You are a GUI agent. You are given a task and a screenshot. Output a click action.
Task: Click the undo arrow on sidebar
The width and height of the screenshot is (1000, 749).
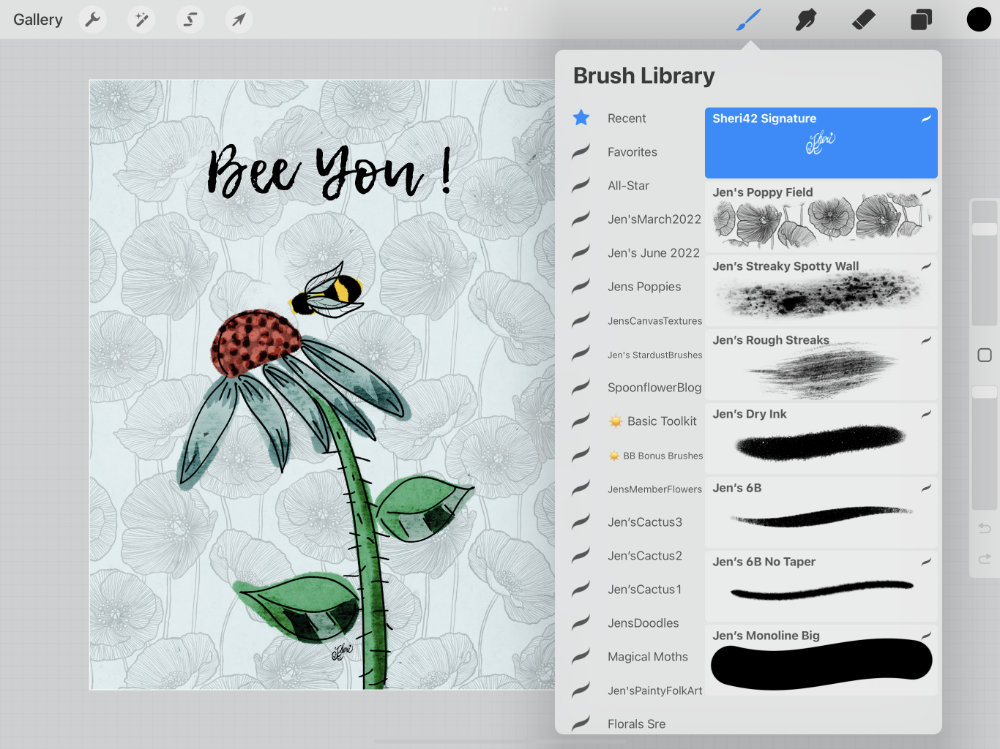point(984,528)
